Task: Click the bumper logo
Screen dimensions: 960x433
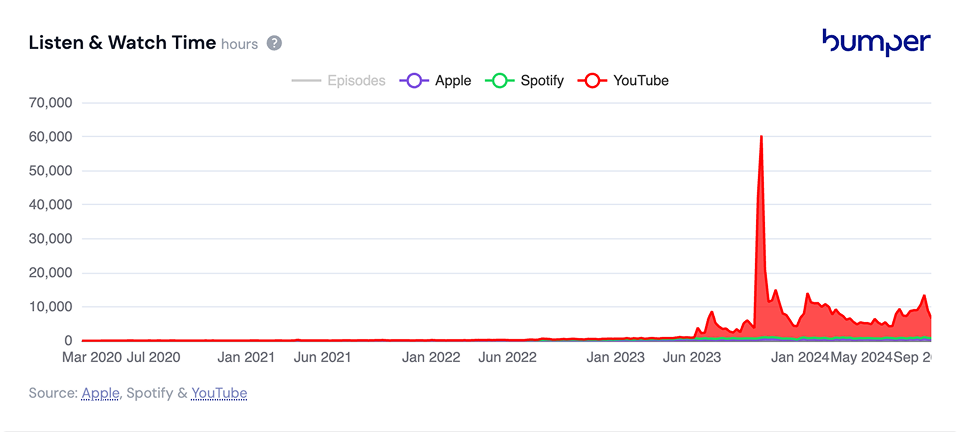Action: (876, 42)
